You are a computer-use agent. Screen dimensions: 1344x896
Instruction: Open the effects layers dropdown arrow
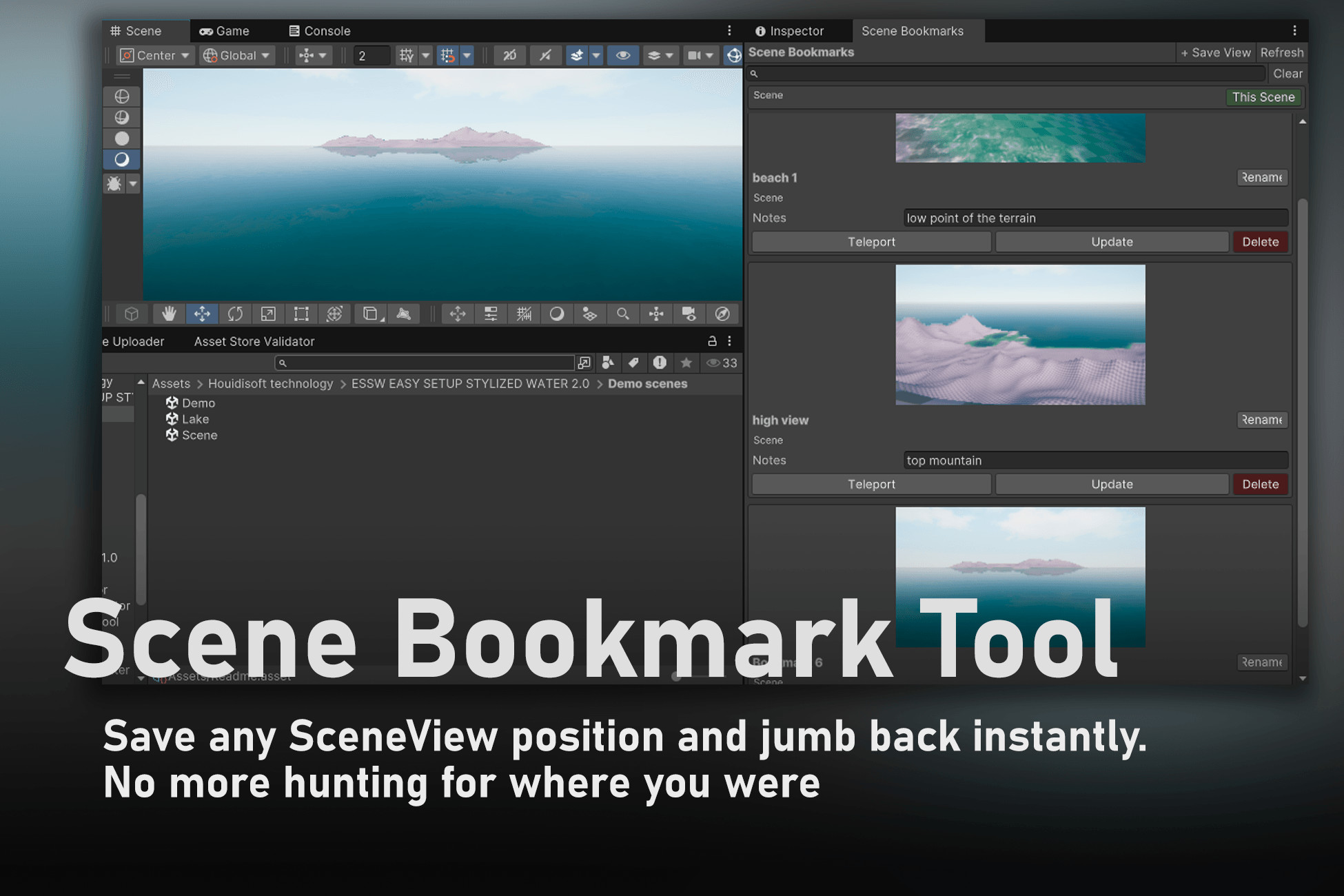[596, 55]
